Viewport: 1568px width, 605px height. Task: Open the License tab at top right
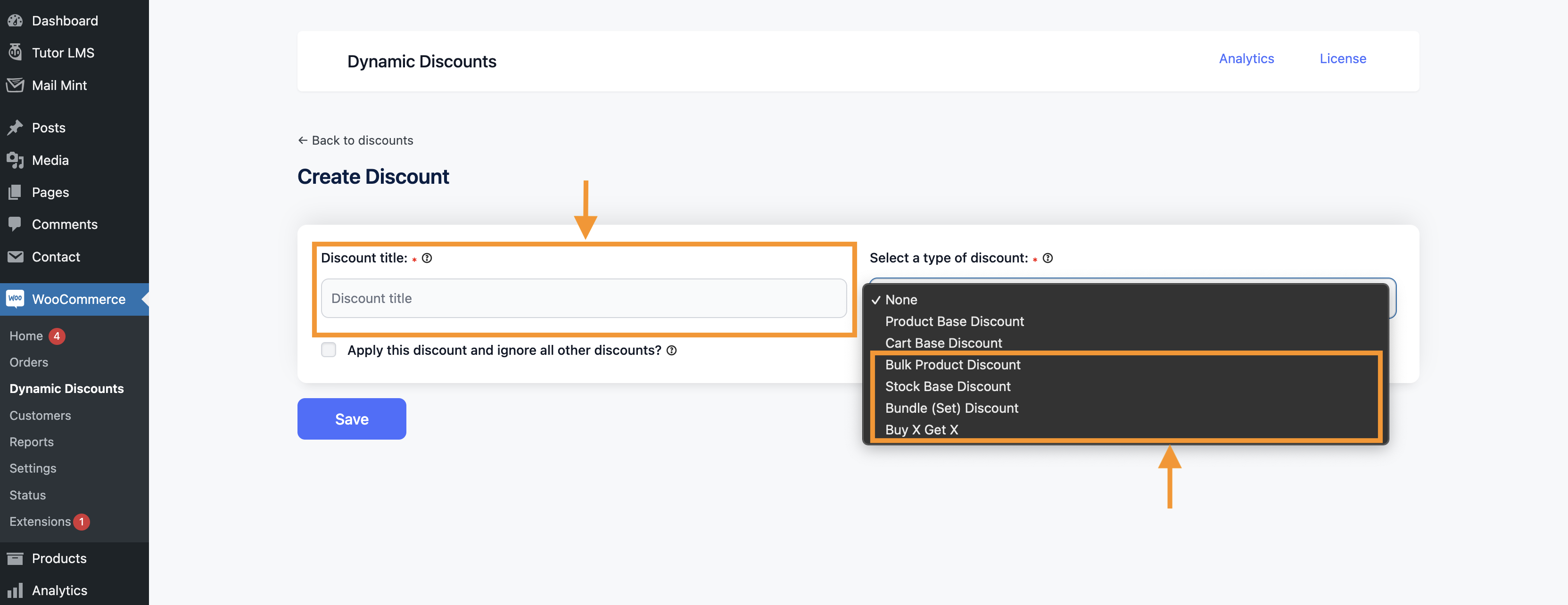click(1342, 58)
